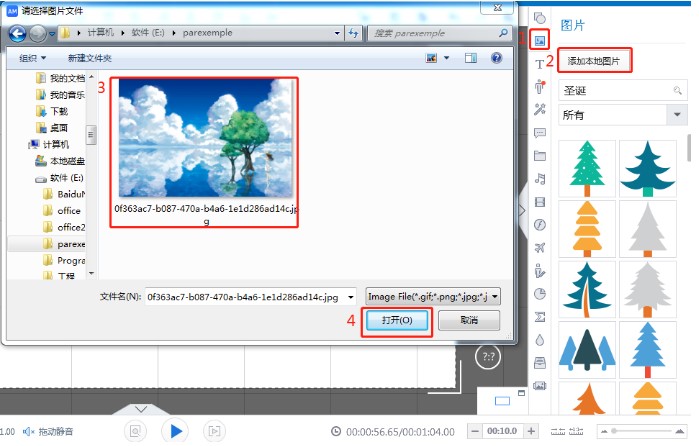Screen dimensions: 699x446
Task: Open the folder icon in sidebar
Action: click(540, 156)
